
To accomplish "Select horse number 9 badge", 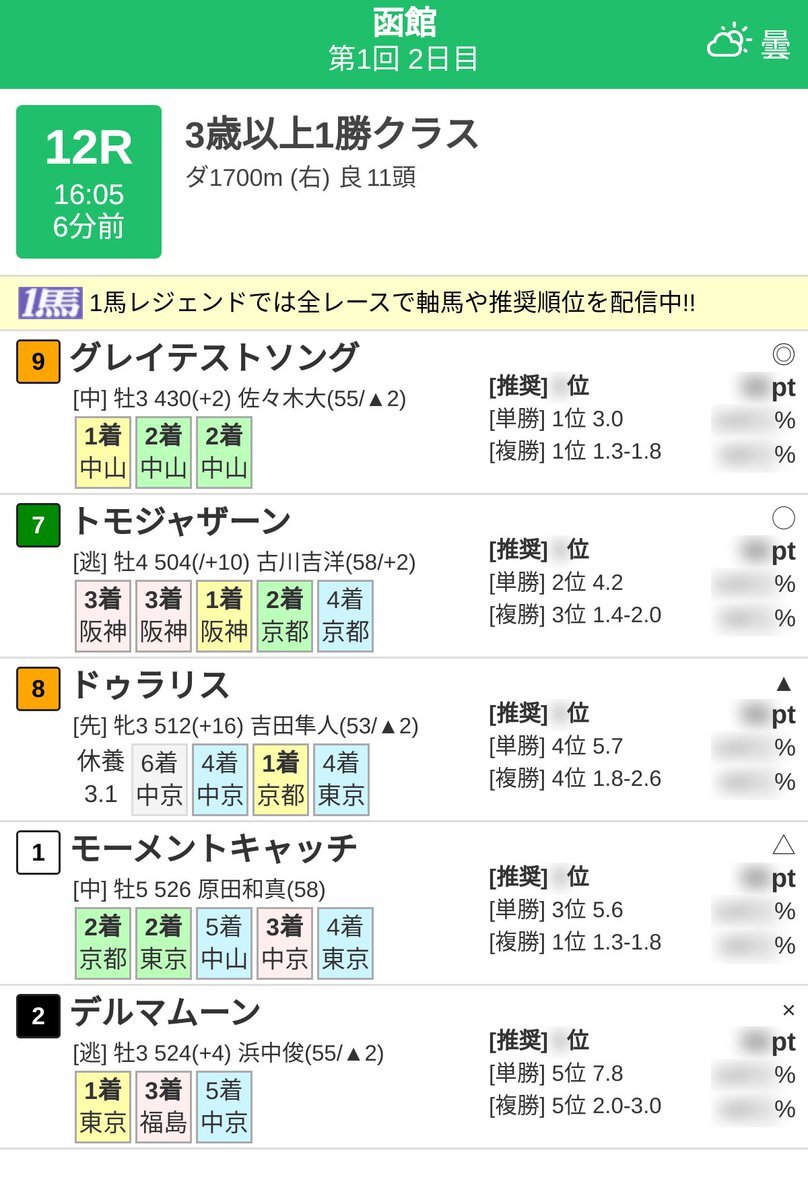I will [38, 361].
